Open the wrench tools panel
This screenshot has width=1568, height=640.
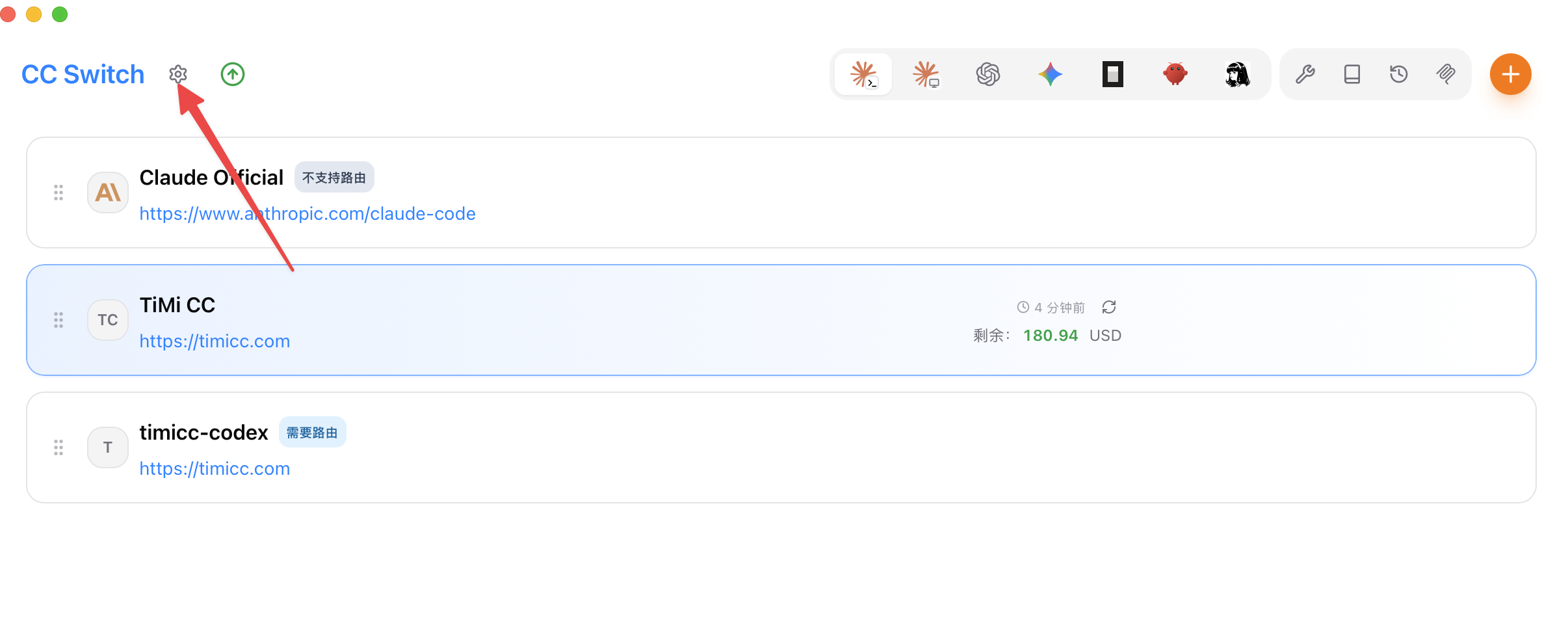point(1305,74)
